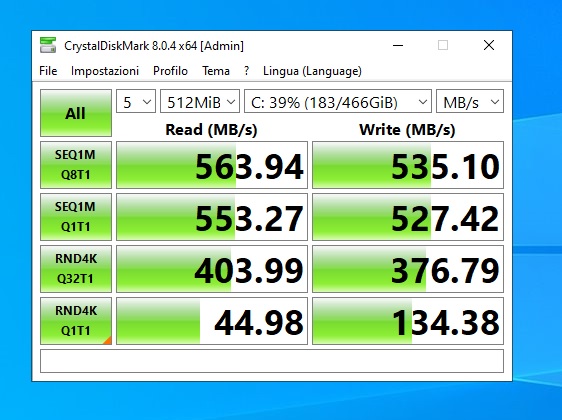Expand the 512MiB test size dropdown
The image size is (562, 420).
click(200, 101)
